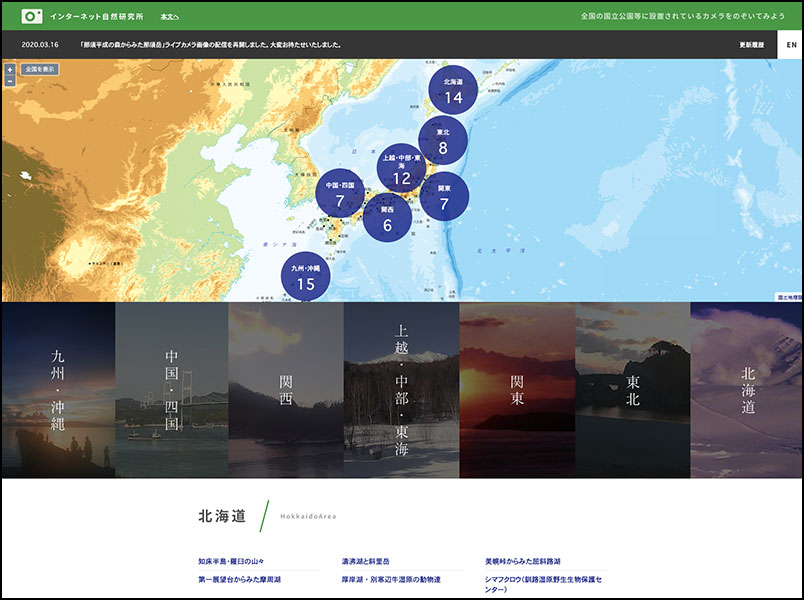Select the 北海道 14 map cluster
The height and width of the screenshot is (600, 804).
(x=454, y=91)
